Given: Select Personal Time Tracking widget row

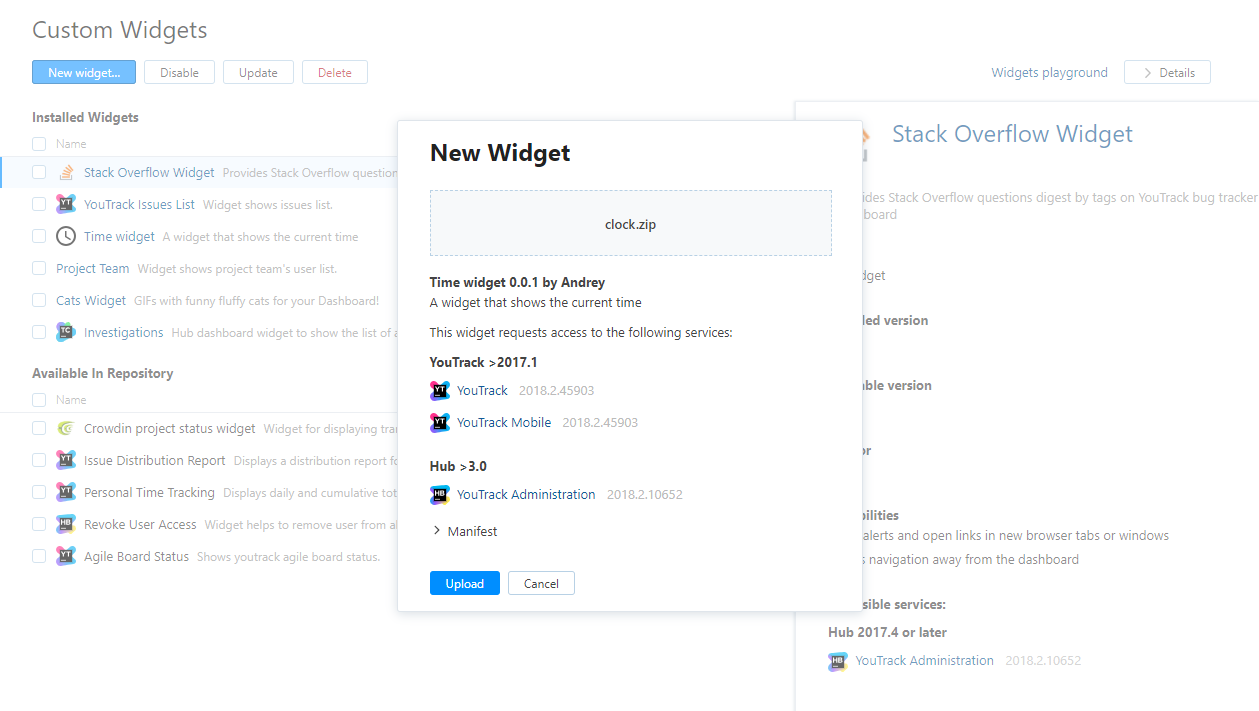Looking at the screenshot, I should click(149, 493).
